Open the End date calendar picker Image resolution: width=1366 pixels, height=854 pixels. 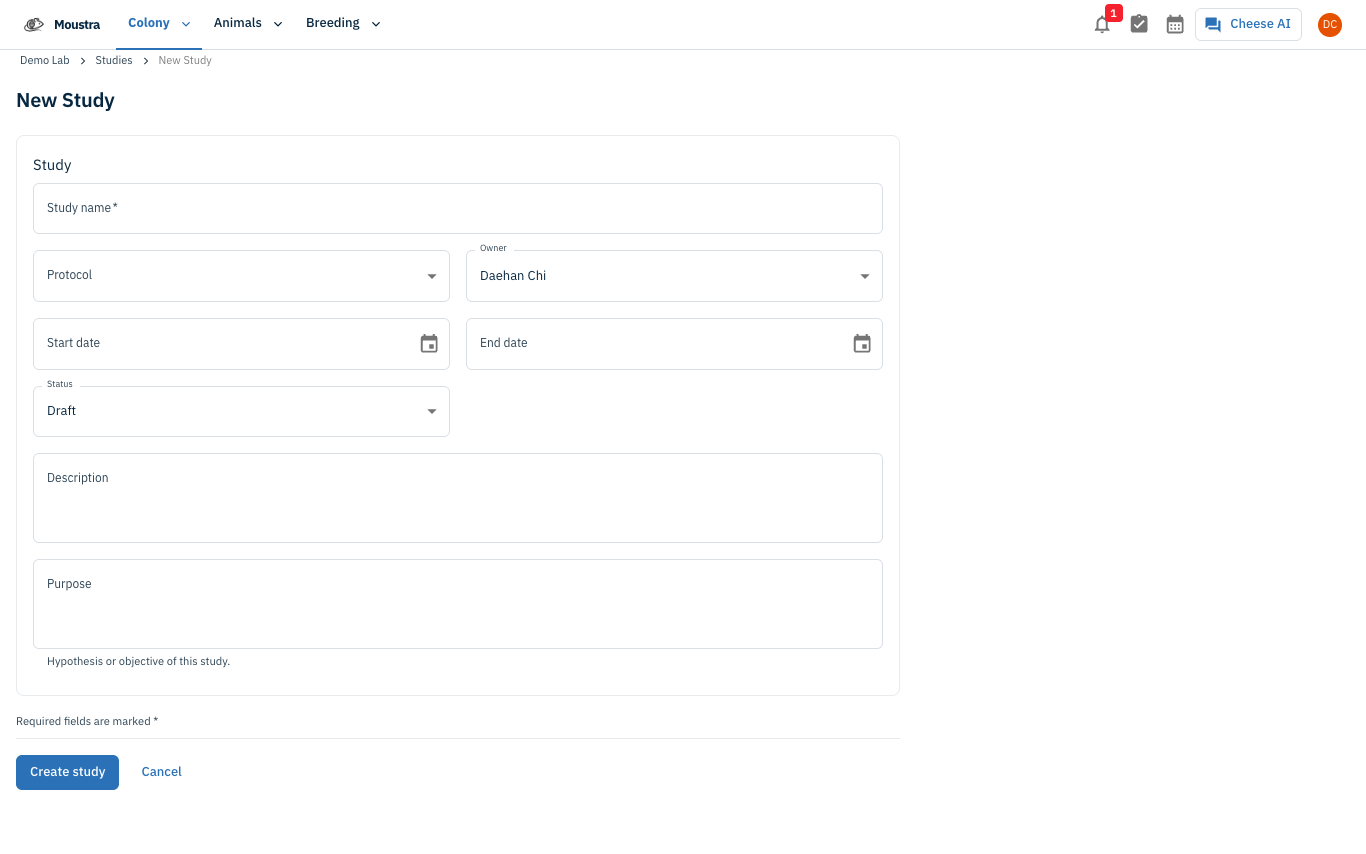click(x=862, y=344)
